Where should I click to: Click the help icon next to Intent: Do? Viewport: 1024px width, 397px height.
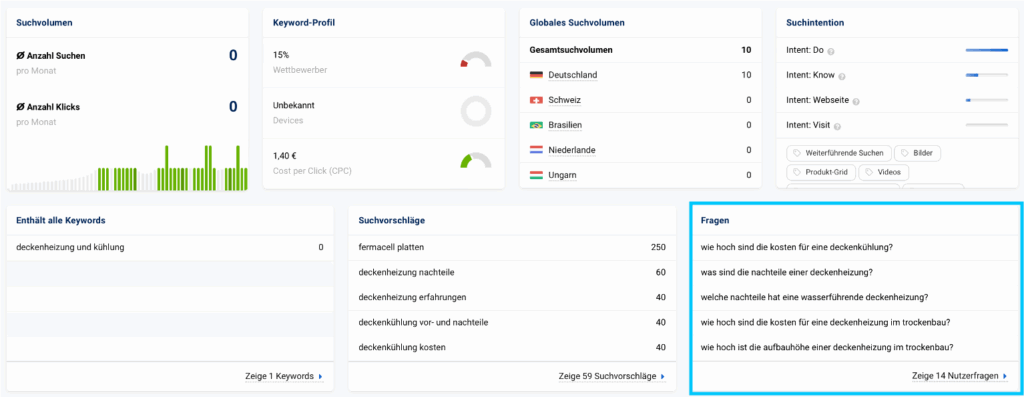[831, 51]
